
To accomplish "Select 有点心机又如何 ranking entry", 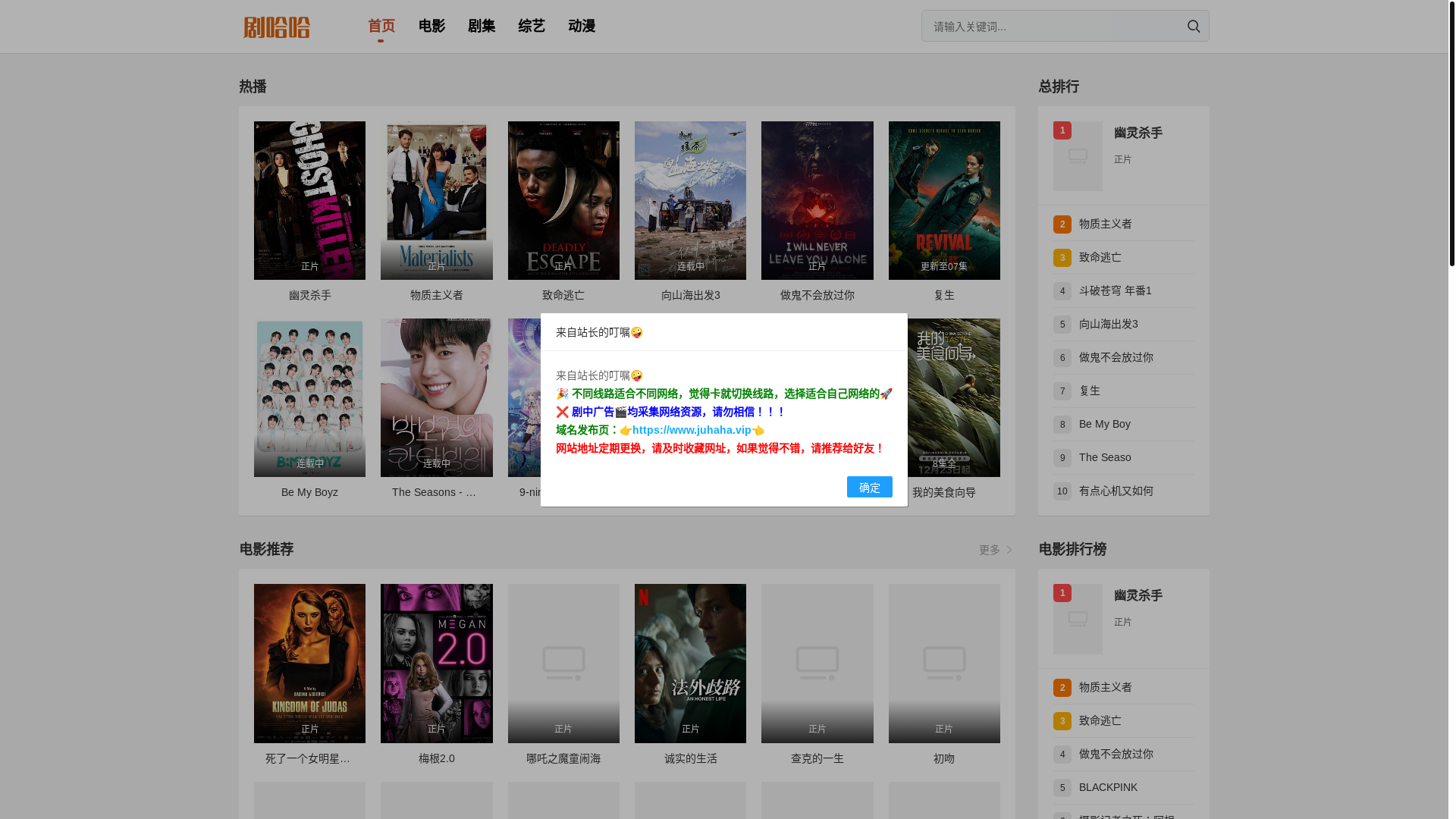I will [1116, 491].
